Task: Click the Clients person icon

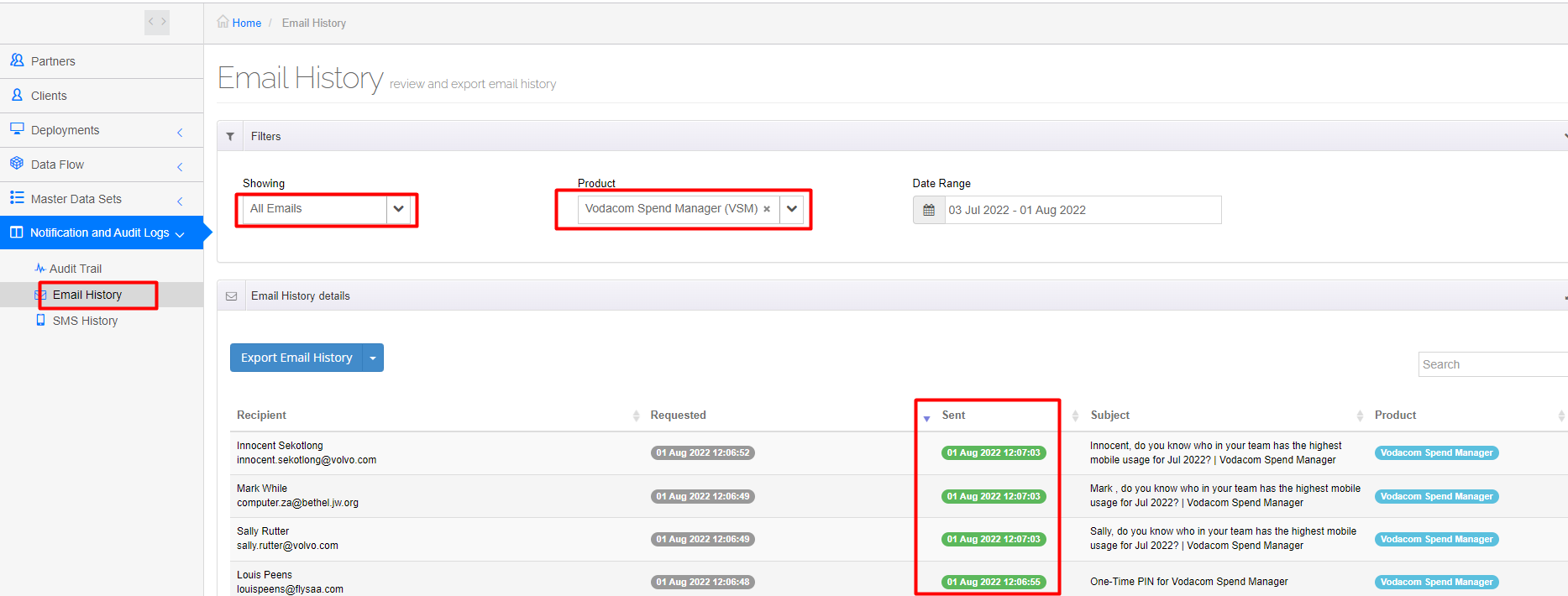Action: tap(17, 95)
